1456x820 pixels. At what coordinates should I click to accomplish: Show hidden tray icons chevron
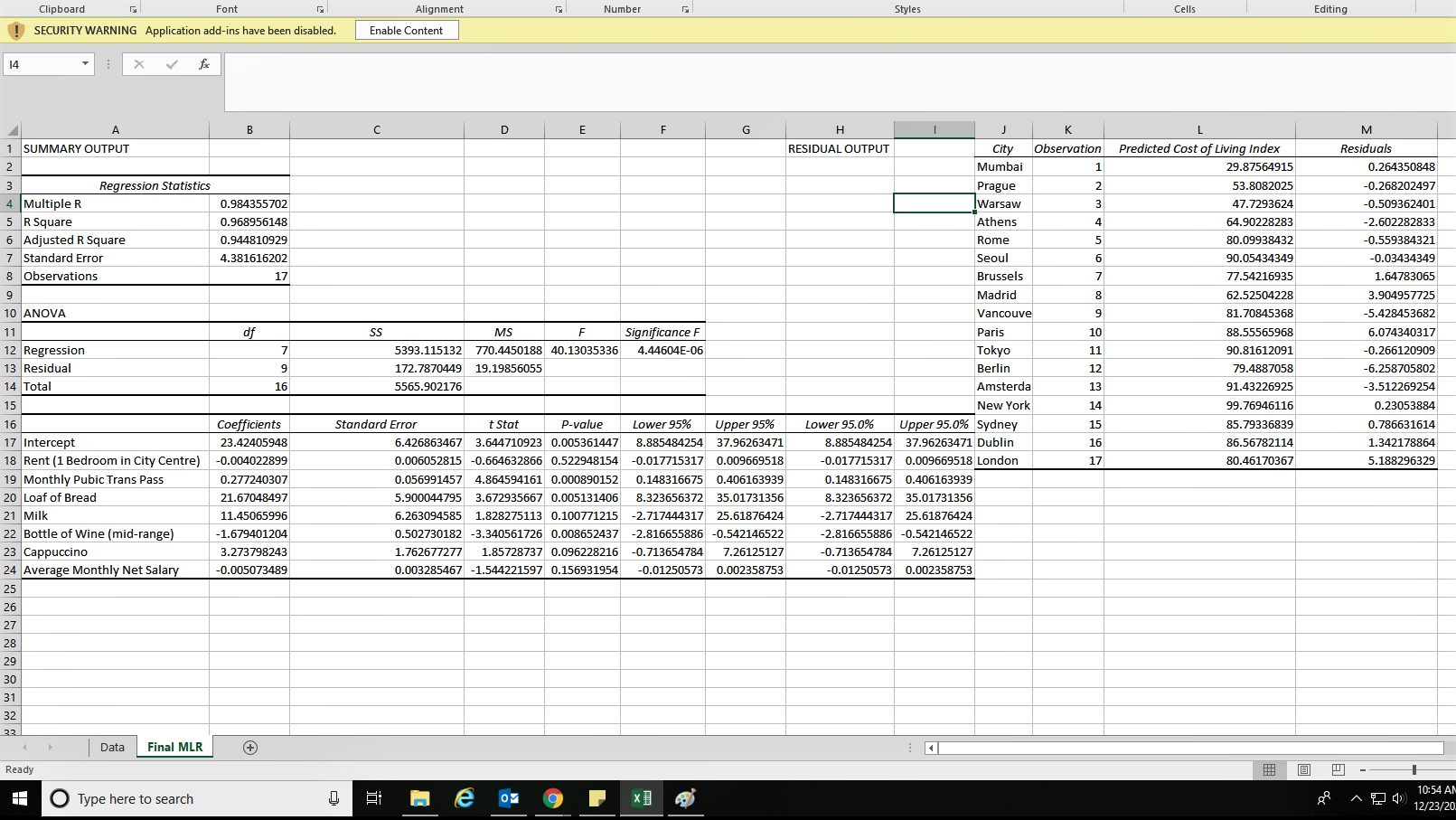[1356, 798]
